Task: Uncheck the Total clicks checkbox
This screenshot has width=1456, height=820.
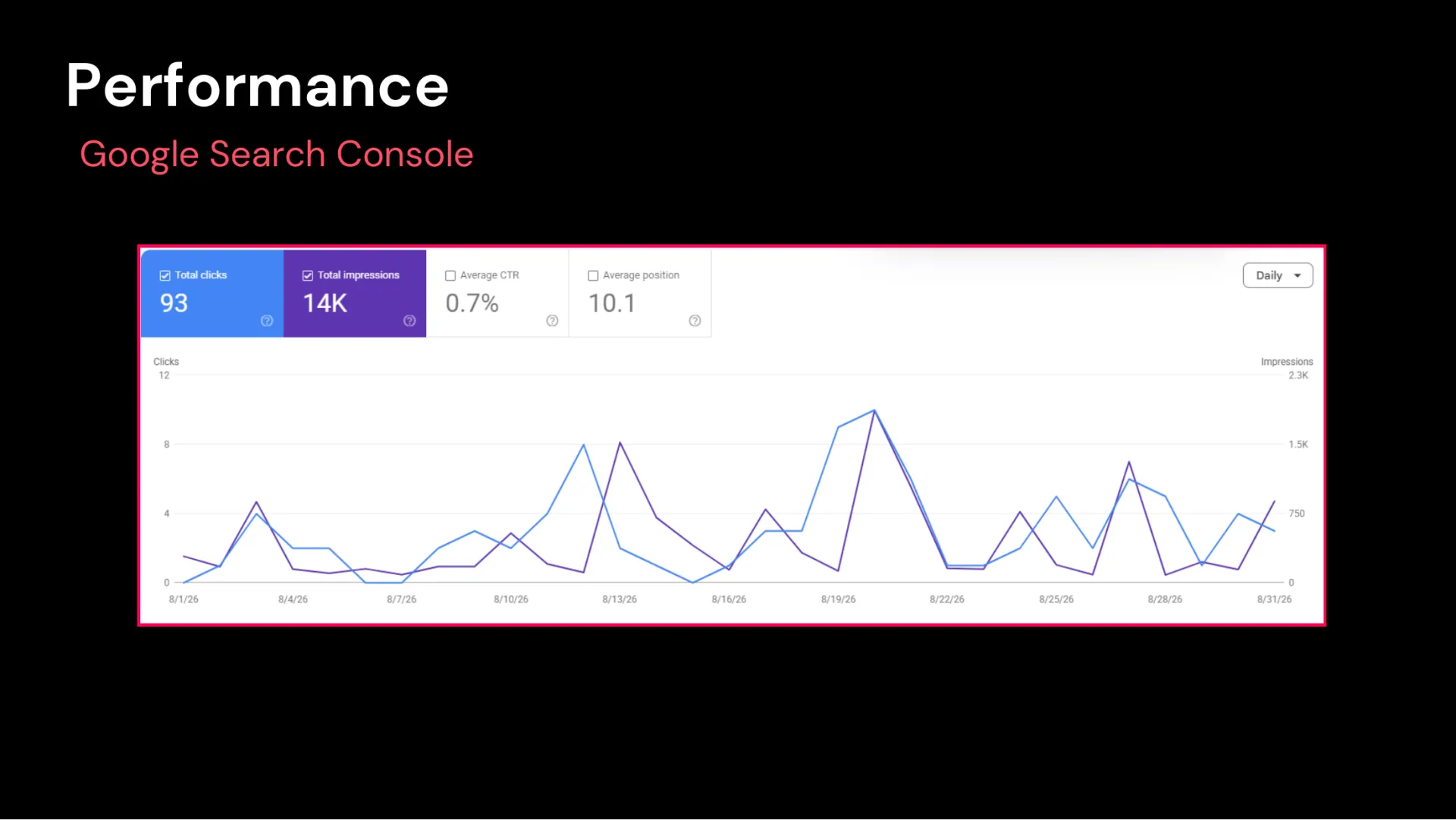Action: click(165, 275)
